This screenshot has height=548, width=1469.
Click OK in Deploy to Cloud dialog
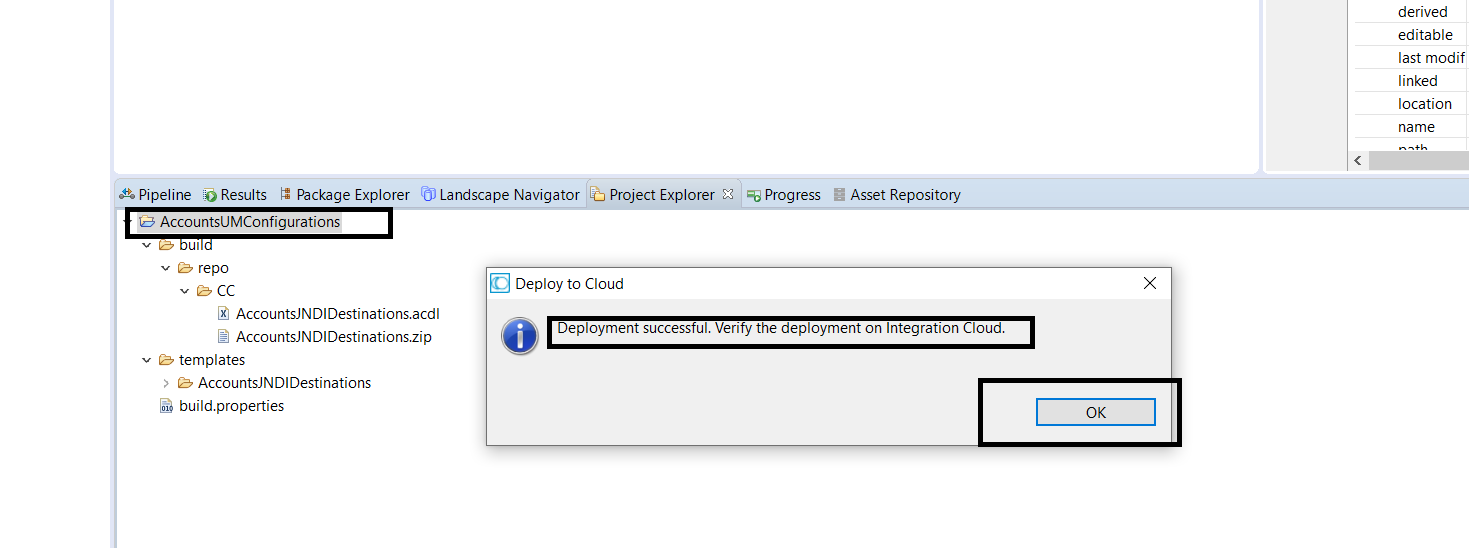[x=1095, y=412]
